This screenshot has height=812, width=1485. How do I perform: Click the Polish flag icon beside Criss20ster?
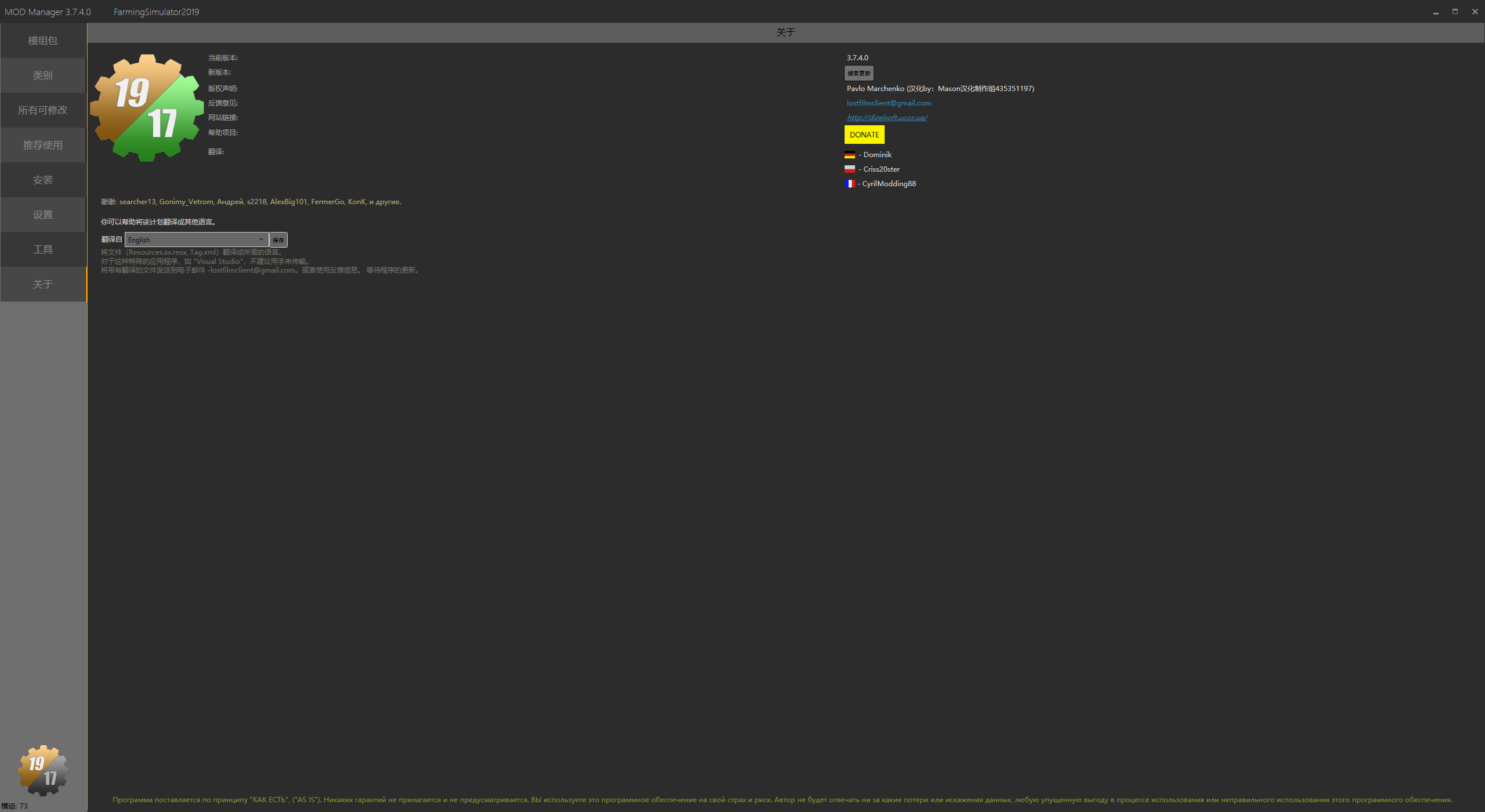coord(850,169)
